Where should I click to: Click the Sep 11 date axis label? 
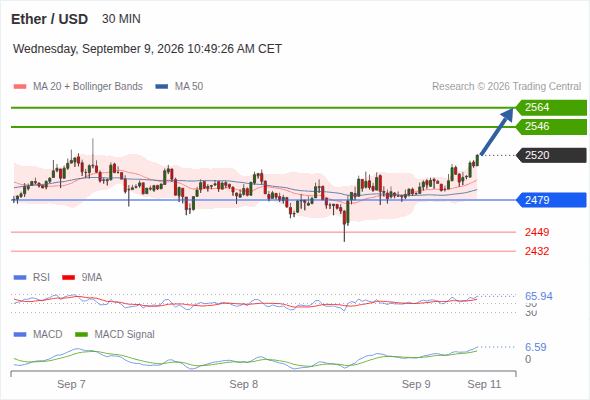(x=484, y=384)
